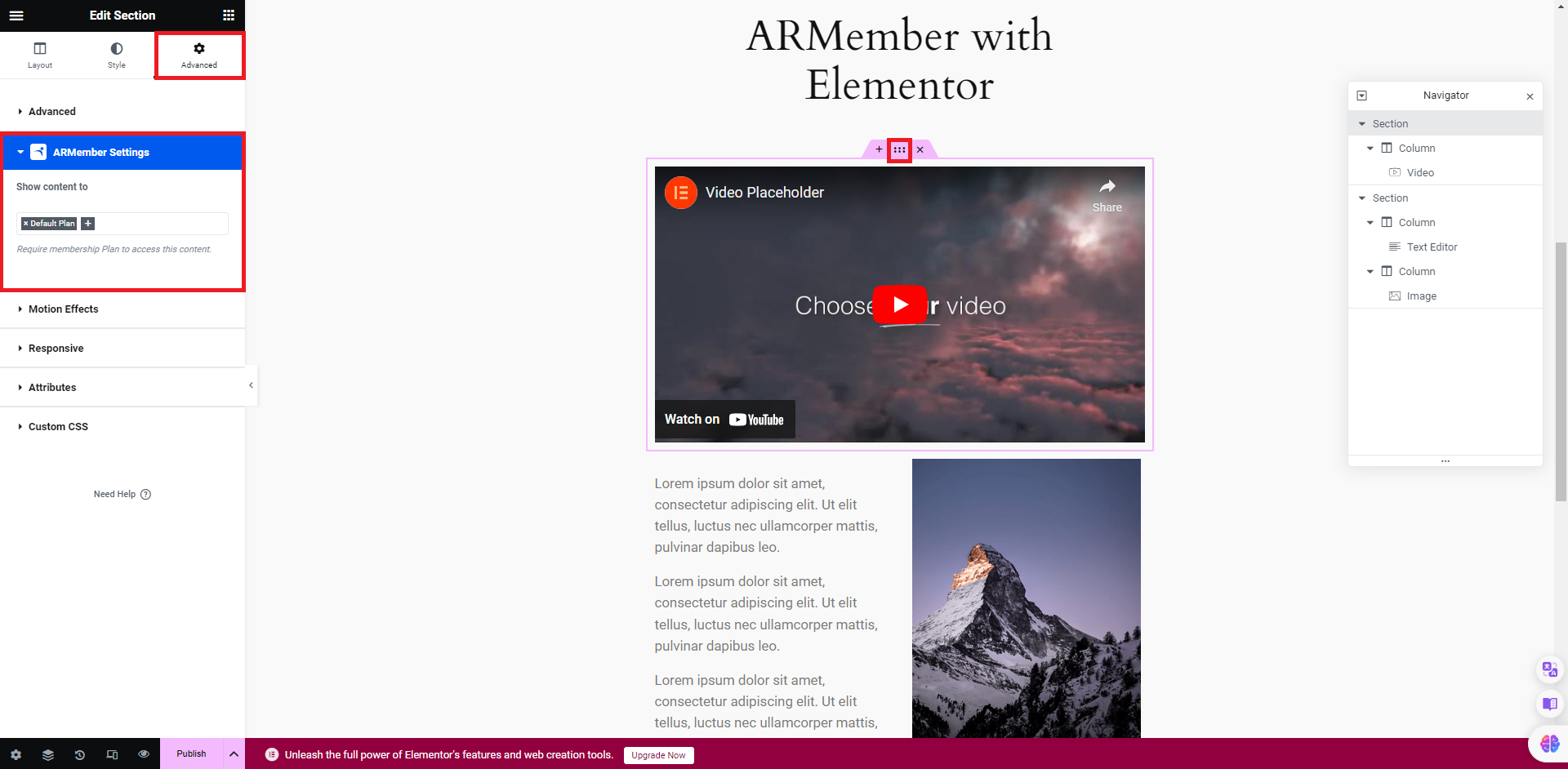
Task: Switch to the Layout tab
Action: click(39, 56)
